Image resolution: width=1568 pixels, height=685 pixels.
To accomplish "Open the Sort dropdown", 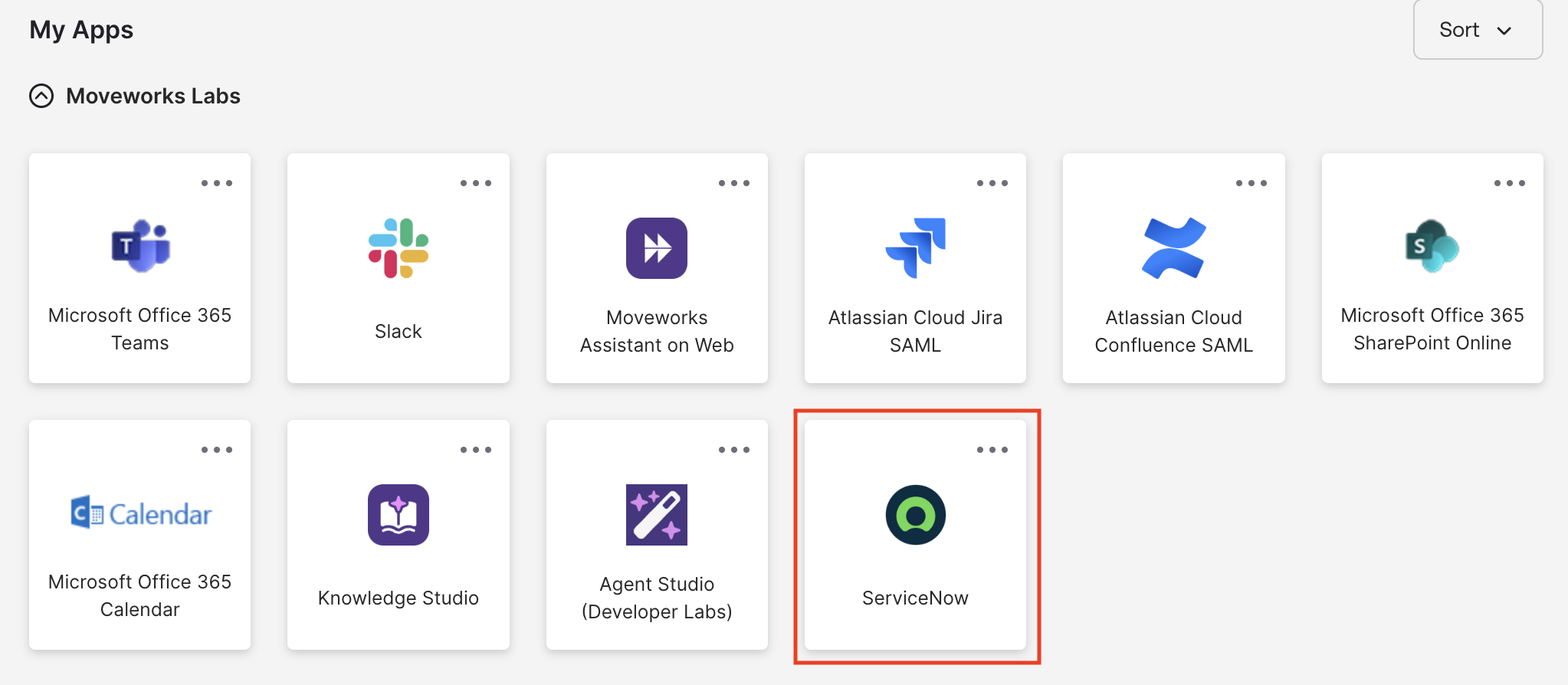I will 1478,30.
